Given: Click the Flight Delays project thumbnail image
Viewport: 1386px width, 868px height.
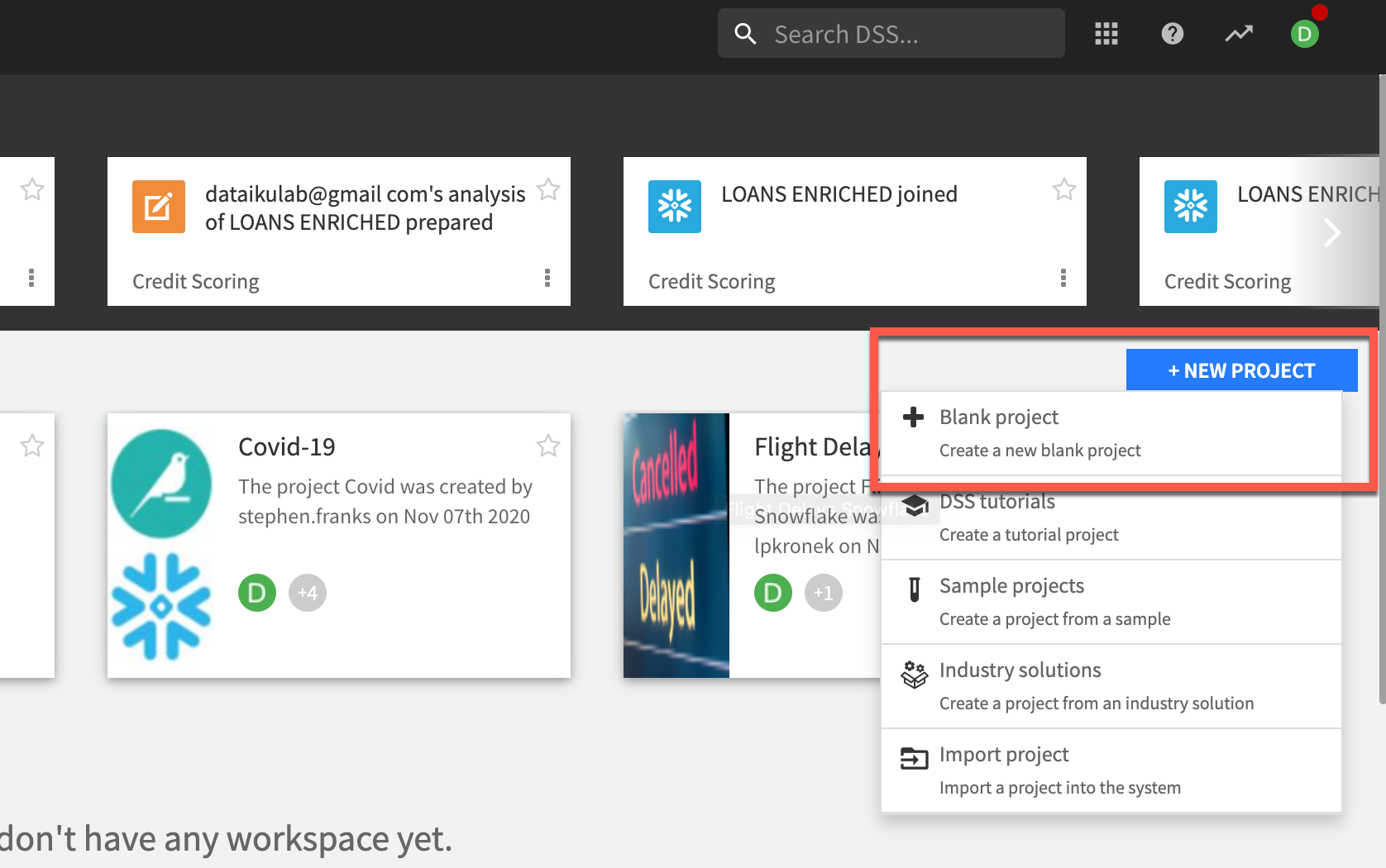Looking at the screenshot, I should tap(676, 546).
